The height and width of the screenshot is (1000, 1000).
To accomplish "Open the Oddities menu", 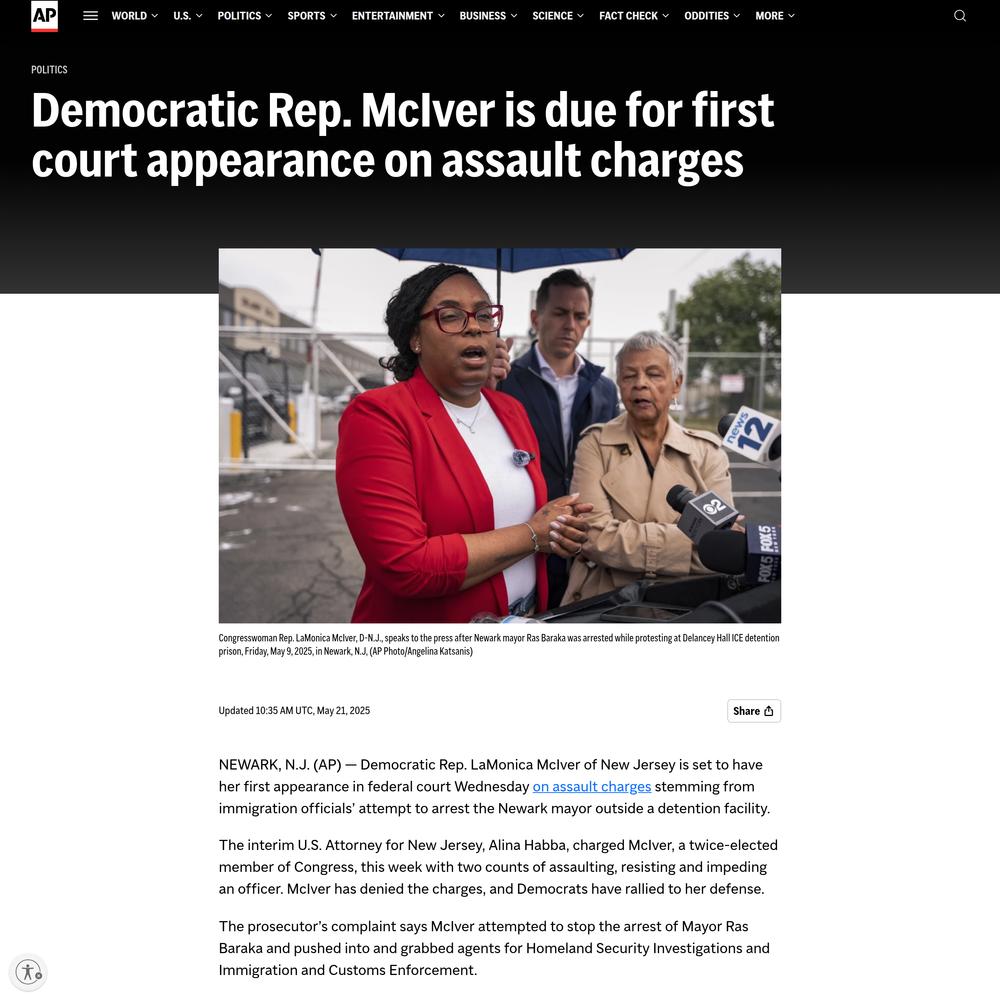I will click(712, 16).
